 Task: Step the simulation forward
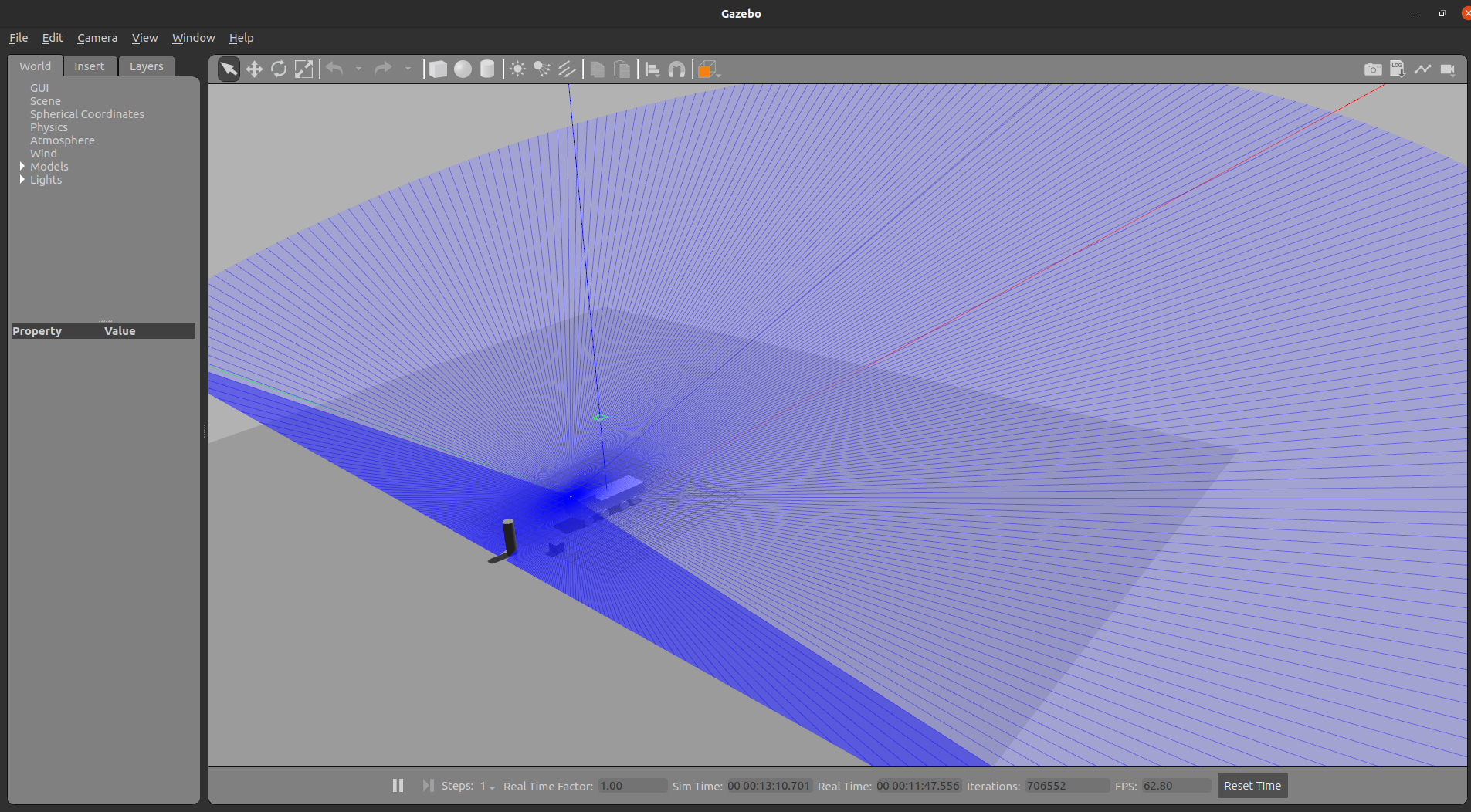click(x=428, y=785)
